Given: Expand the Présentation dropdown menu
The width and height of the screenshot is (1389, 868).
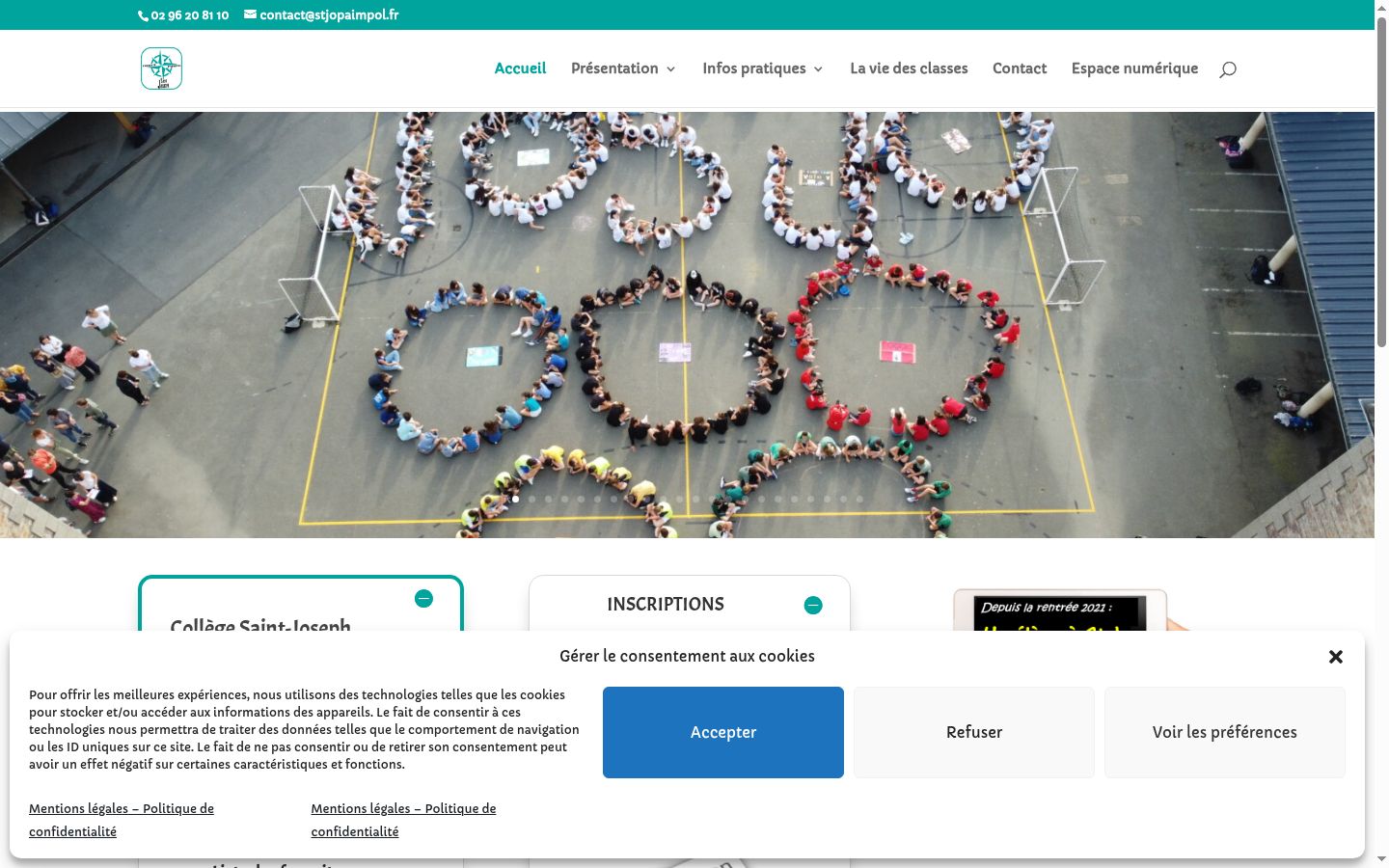Looking at the screenshot, I should pos(623,68).
